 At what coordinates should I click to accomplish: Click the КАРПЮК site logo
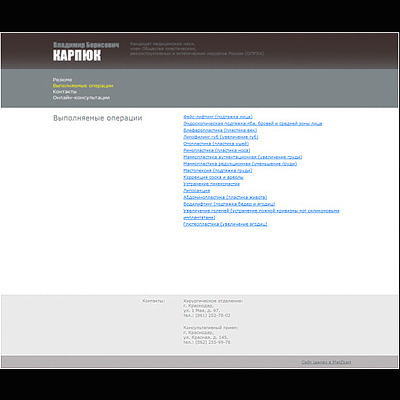tap(77, 55)
